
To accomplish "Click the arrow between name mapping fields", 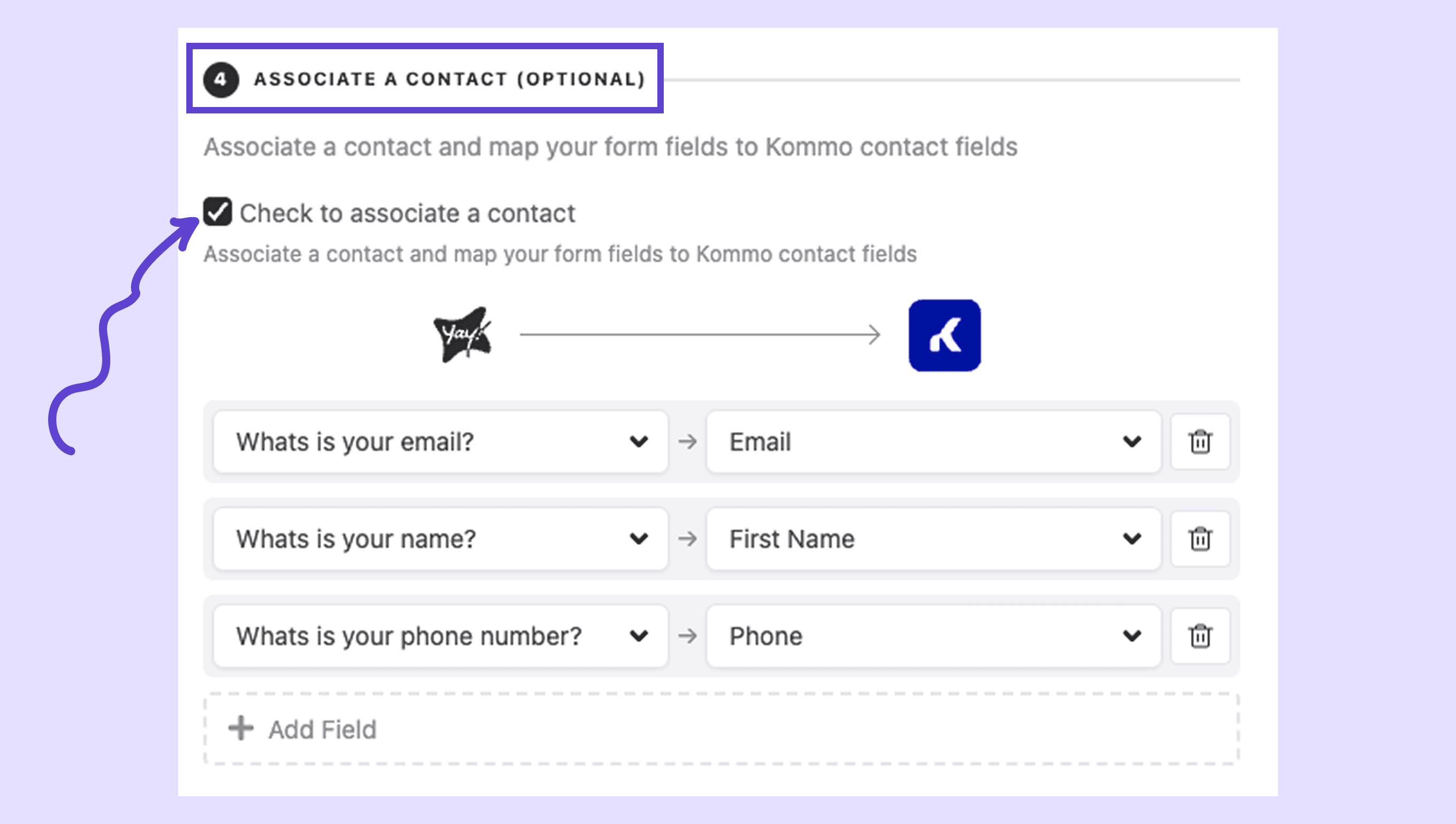I will [x=687, y=539].
